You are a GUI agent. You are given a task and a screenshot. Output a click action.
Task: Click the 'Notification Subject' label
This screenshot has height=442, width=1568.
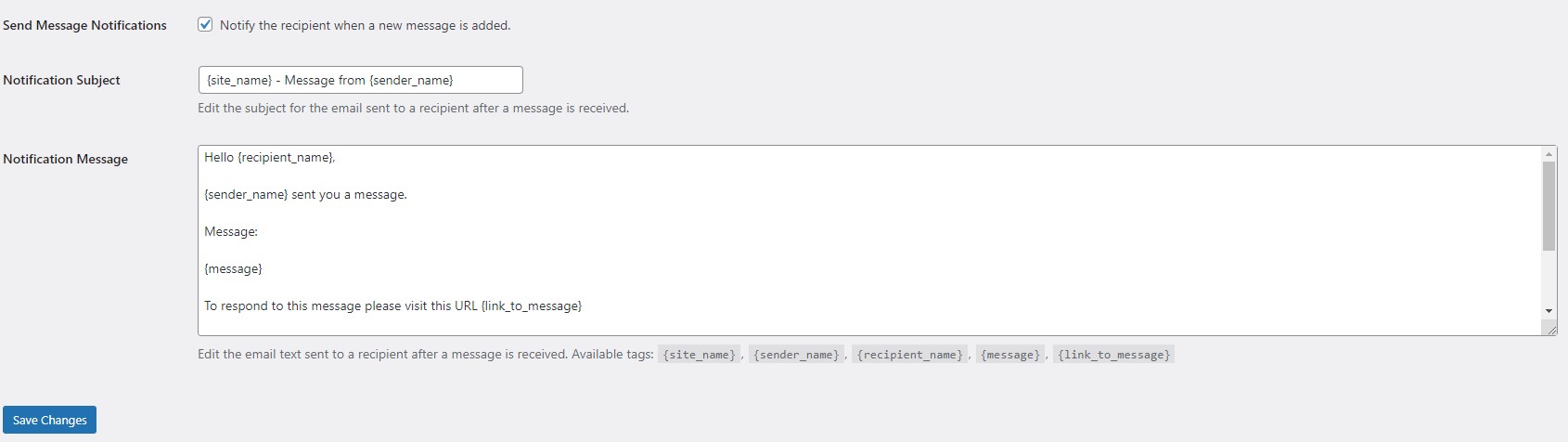[61, 80]
